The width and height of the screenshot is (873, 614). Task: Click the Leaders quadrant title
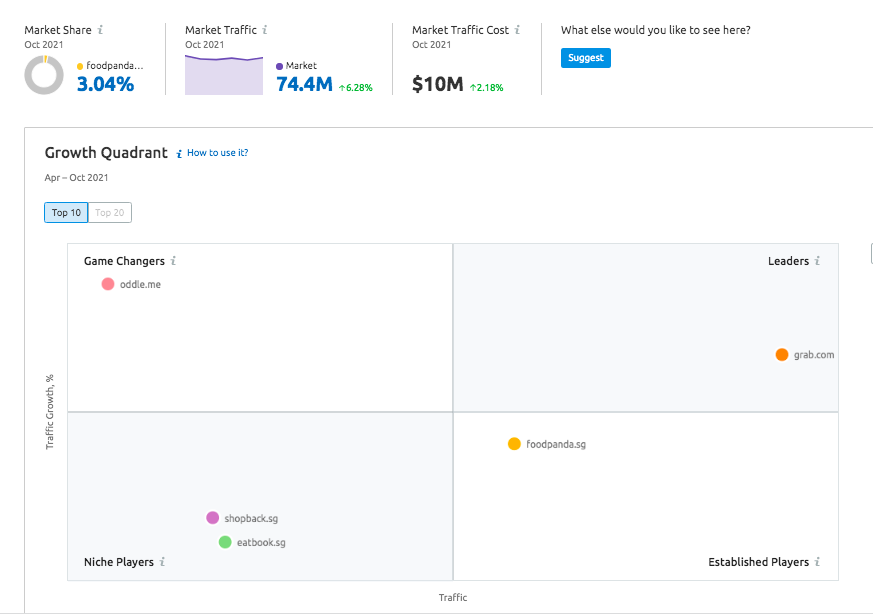(x=788, y=261)
